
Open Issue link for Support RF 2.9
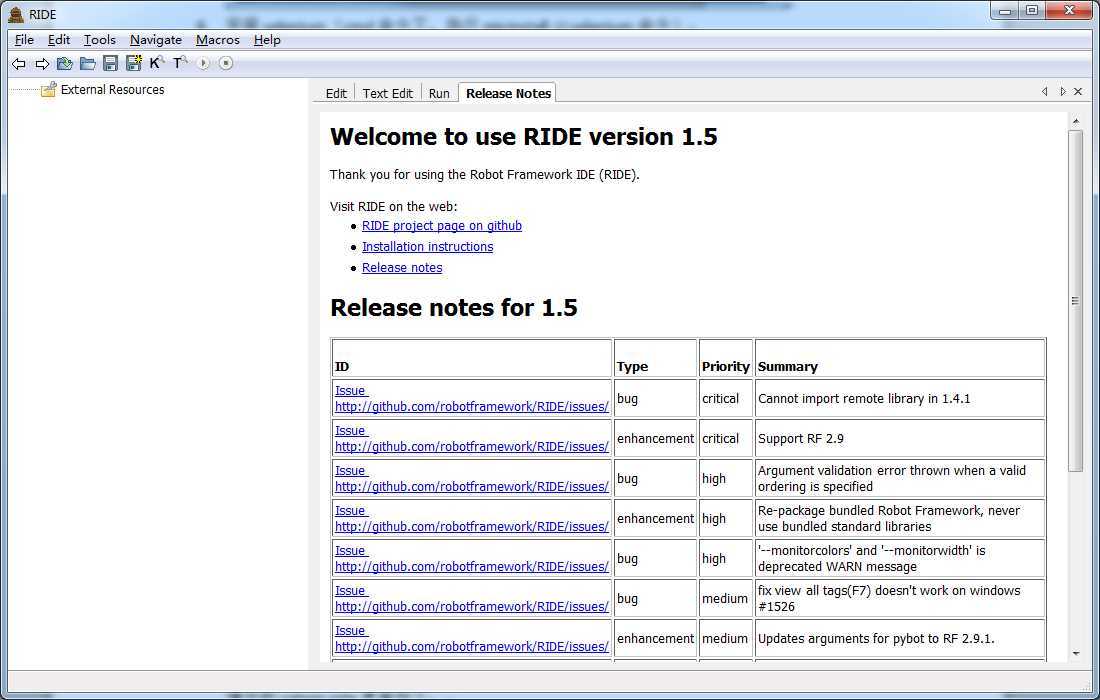471,438
